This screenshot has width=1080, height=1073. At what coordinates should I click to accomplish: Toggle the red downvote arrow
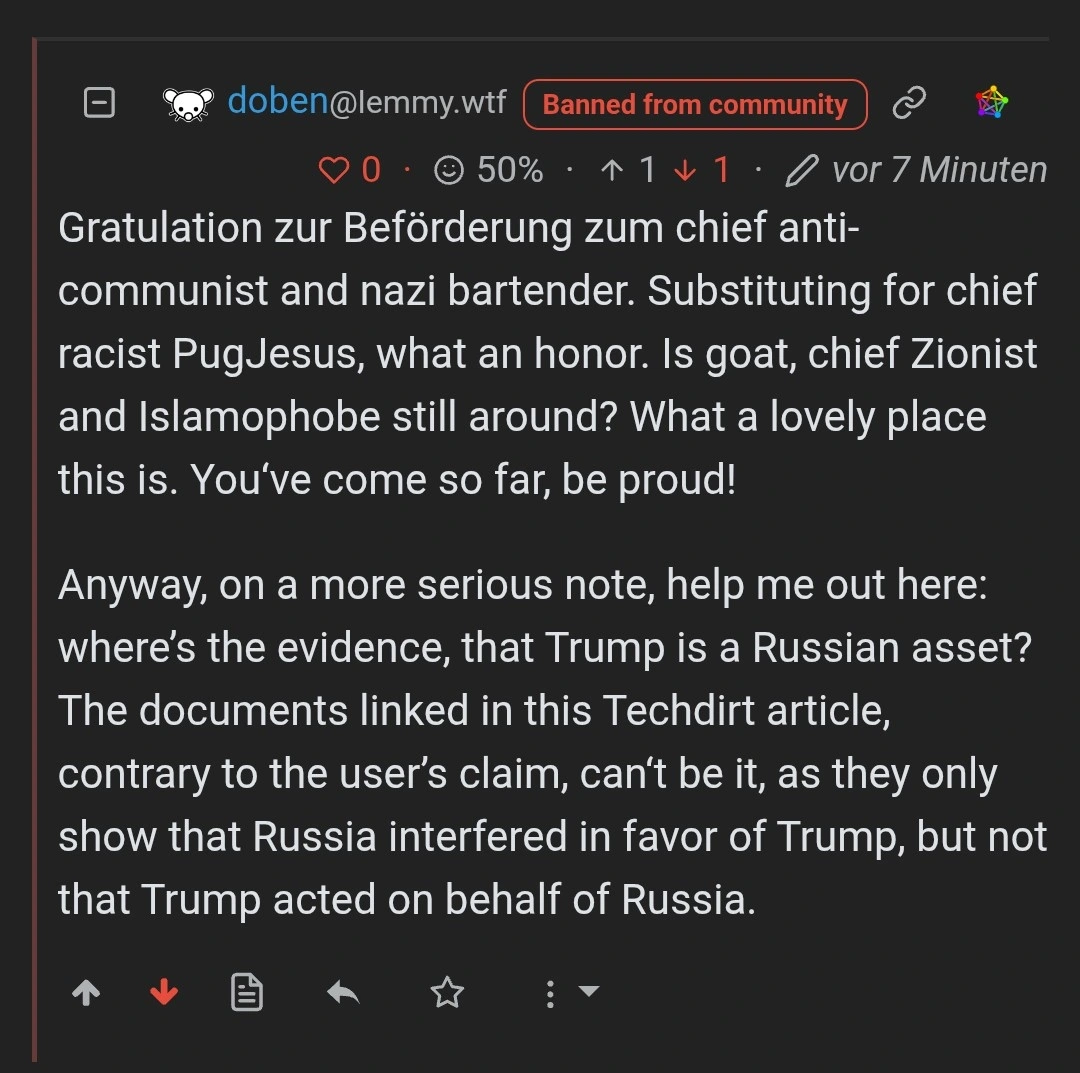(164, 992)
